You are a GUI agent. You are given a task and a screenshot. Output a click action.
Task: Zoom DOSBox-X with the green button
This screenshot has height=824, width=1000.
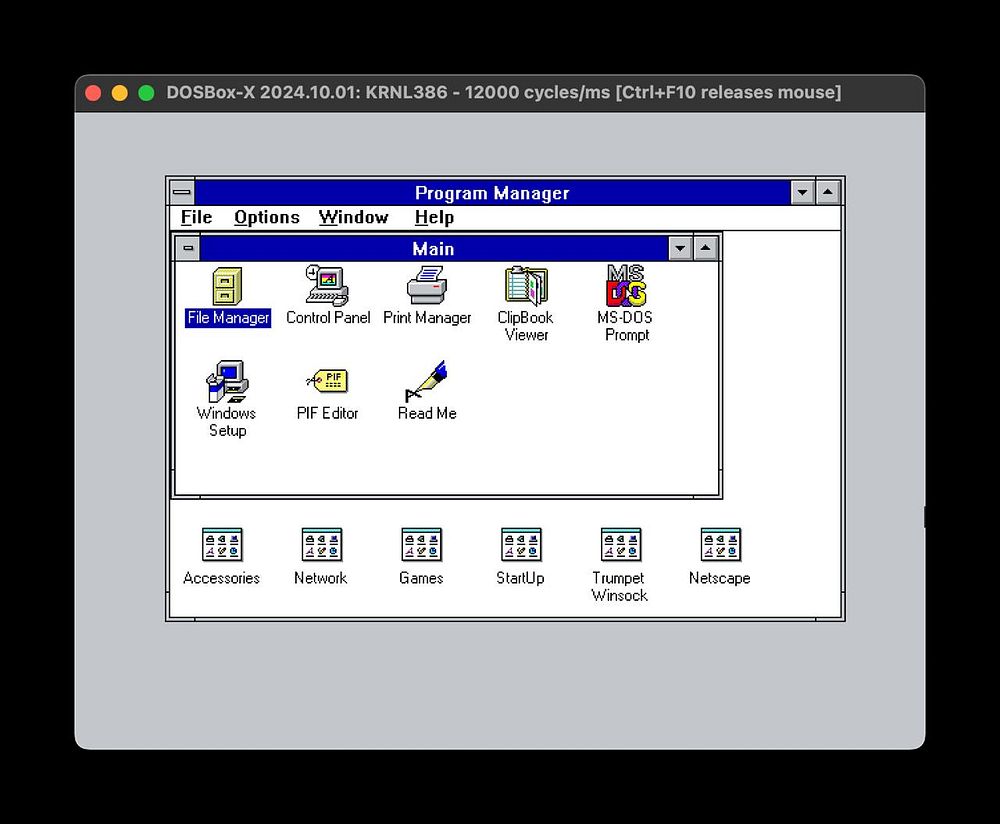pos(147,93)
